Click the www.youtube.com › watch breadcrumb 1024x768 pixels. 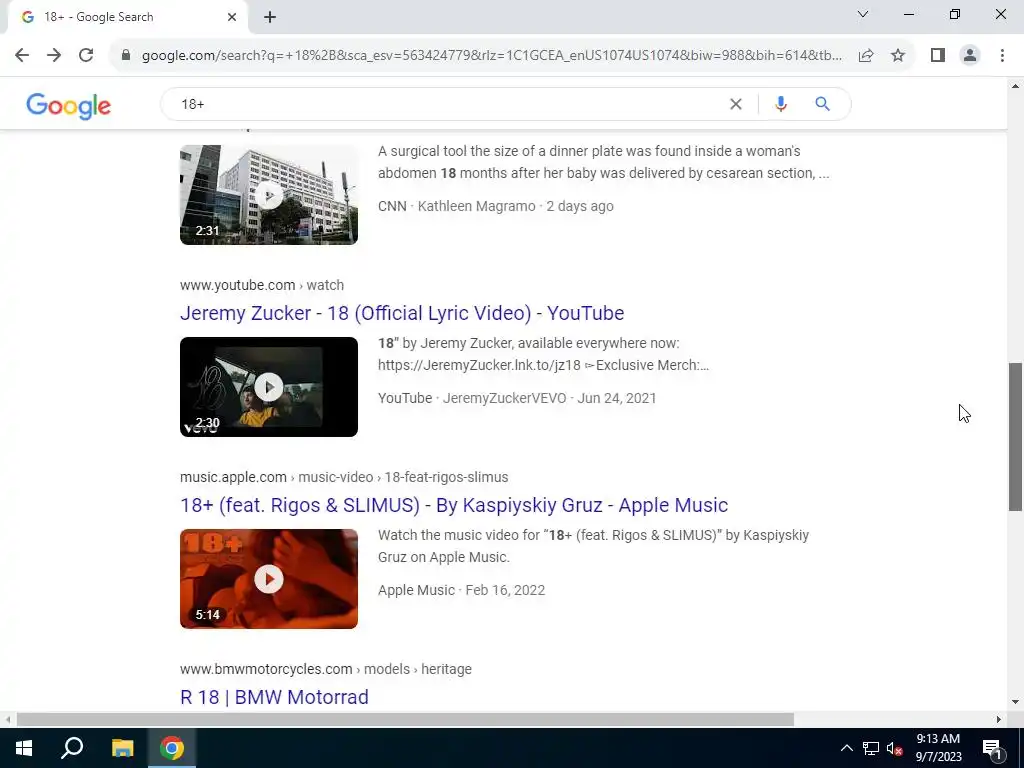(x=262, y=285)
